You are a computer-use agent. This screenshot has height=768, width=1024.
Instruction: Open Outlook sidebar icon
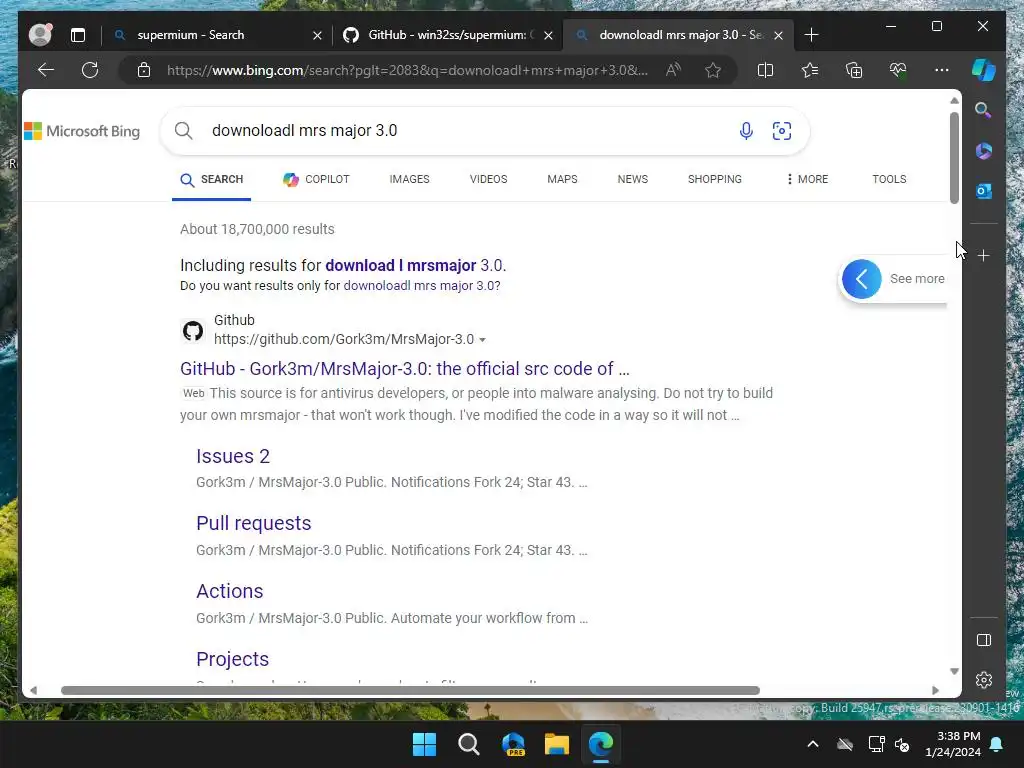[x=984, y=191]
